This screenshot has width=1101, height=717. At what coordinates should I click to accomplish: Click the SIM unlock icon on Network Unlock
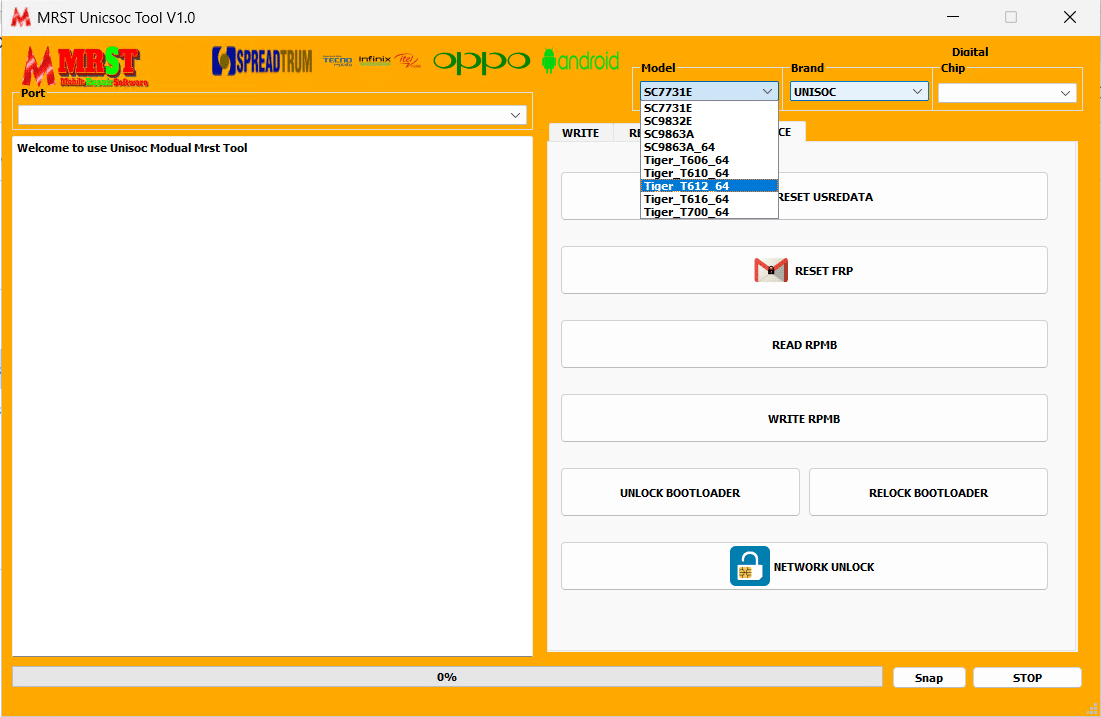750,566
